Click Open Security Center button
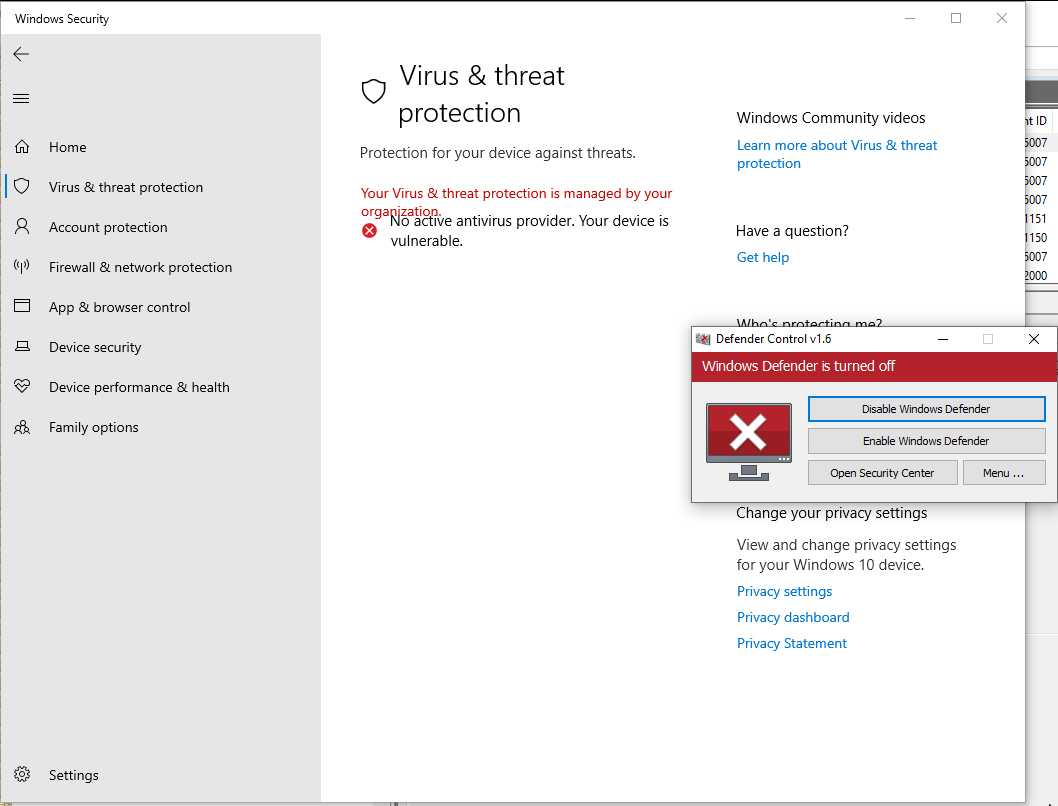Screen dimensions: 1058x806 tap(883, 473)
